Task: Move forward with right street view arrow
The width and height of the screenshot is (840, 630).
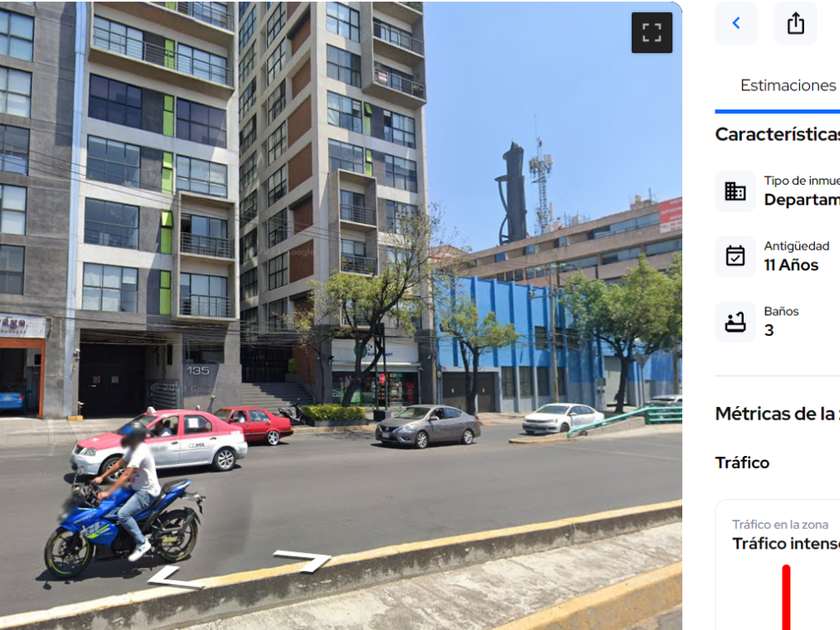Action: pos(302,560)
